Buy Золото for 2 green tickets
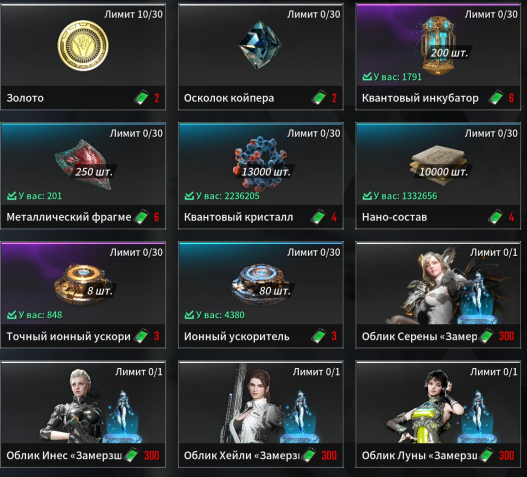 click(147, 98)
